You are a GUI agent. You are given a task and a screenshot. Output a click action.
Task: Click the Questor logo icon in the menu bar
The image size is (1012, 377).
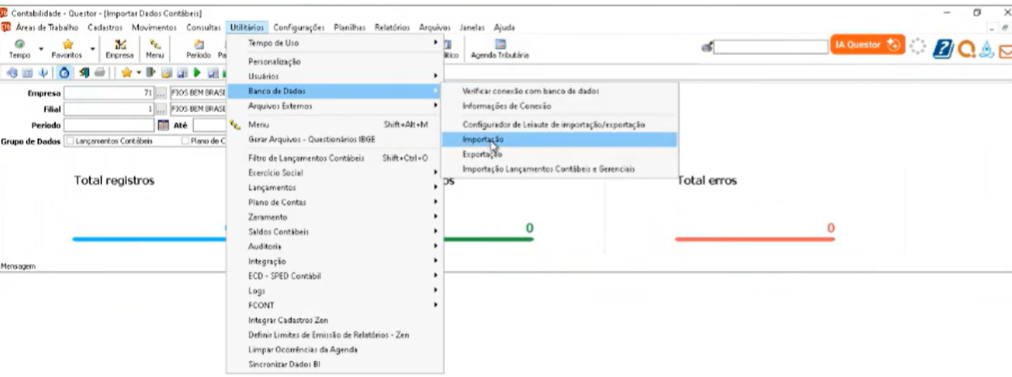click(x=6, y=27)
